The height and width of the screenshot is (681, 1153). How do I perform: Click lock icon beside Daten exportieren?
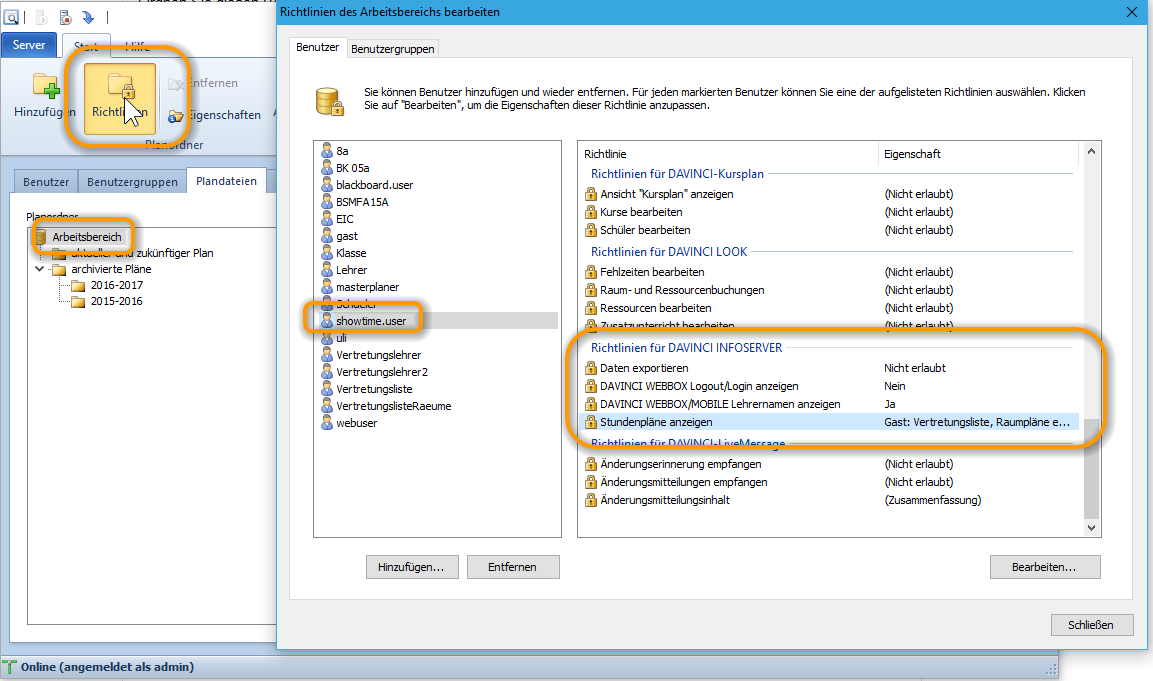point(590,368)
